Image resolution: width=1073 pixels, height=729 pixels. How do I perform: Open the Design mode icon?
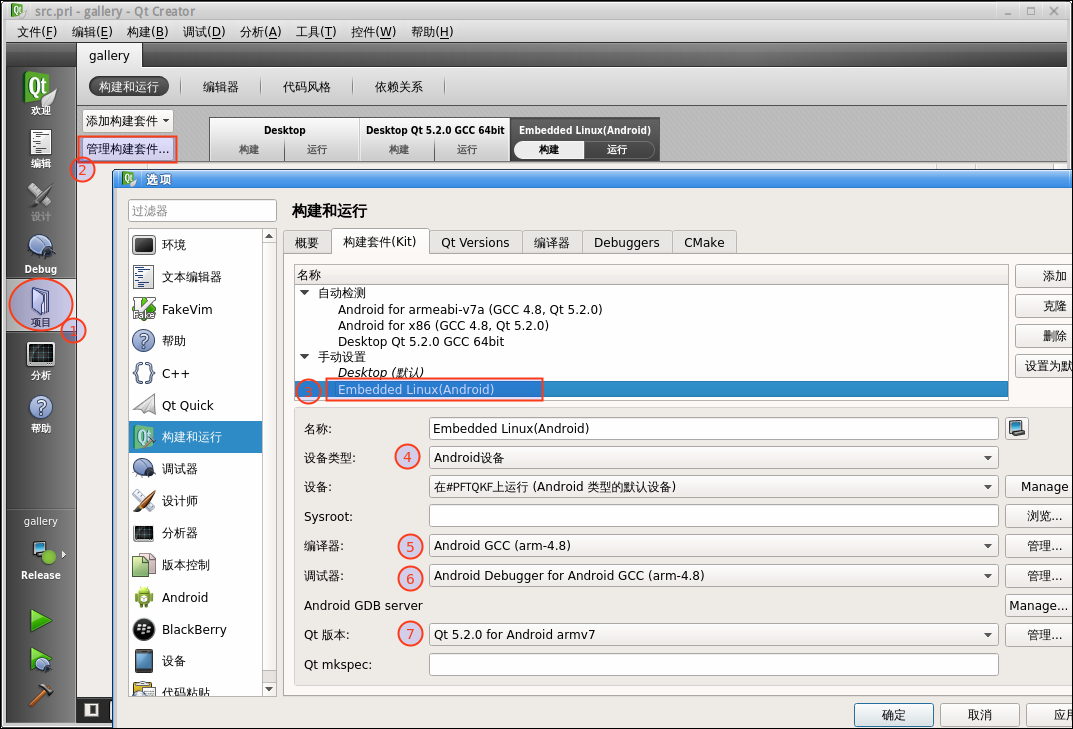pyautogui.click(x=40, y=201)
